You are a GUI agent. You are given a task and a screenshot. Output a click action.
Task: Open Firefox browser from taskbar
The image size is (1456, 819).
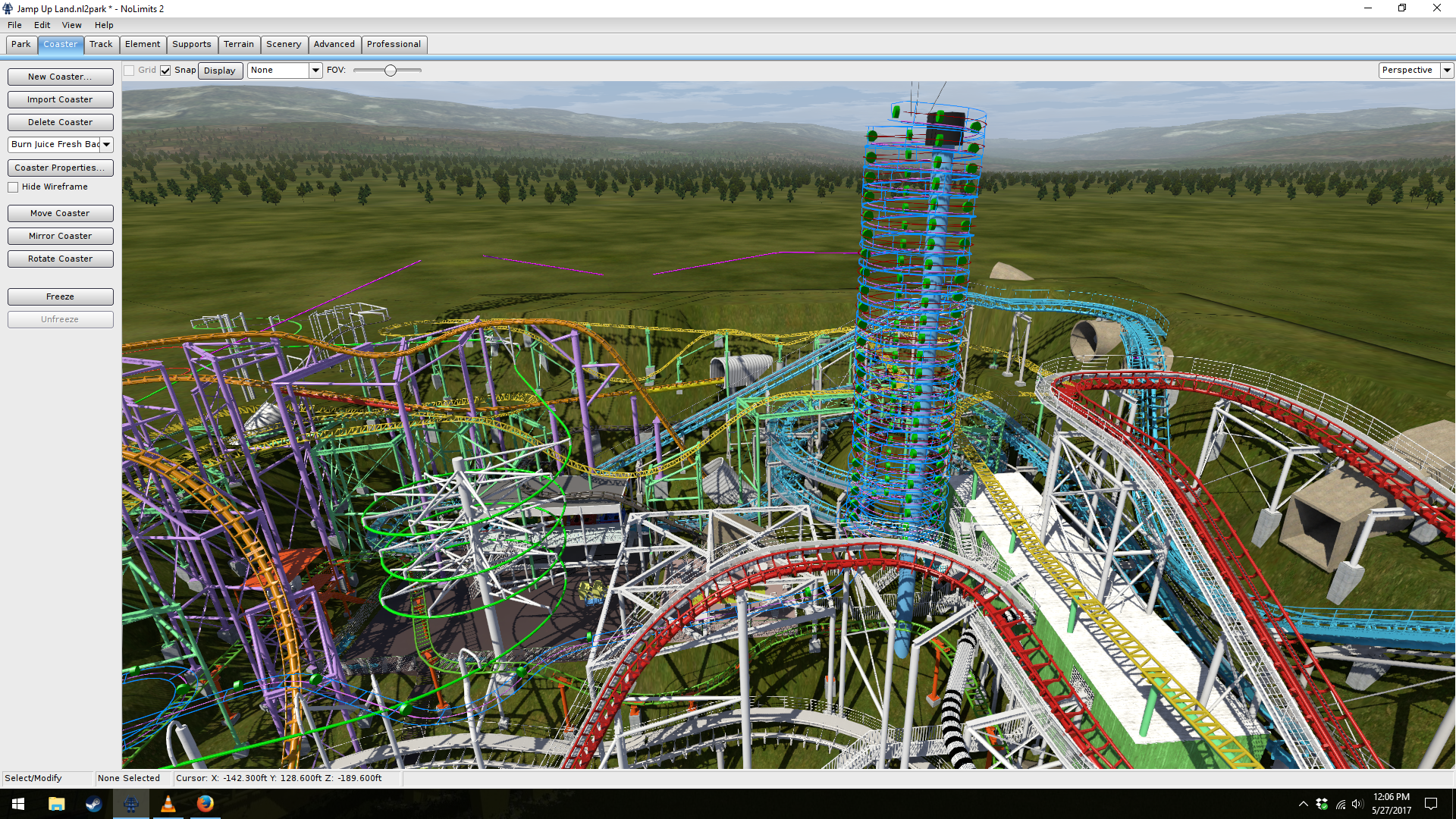[x=205, y=804]
